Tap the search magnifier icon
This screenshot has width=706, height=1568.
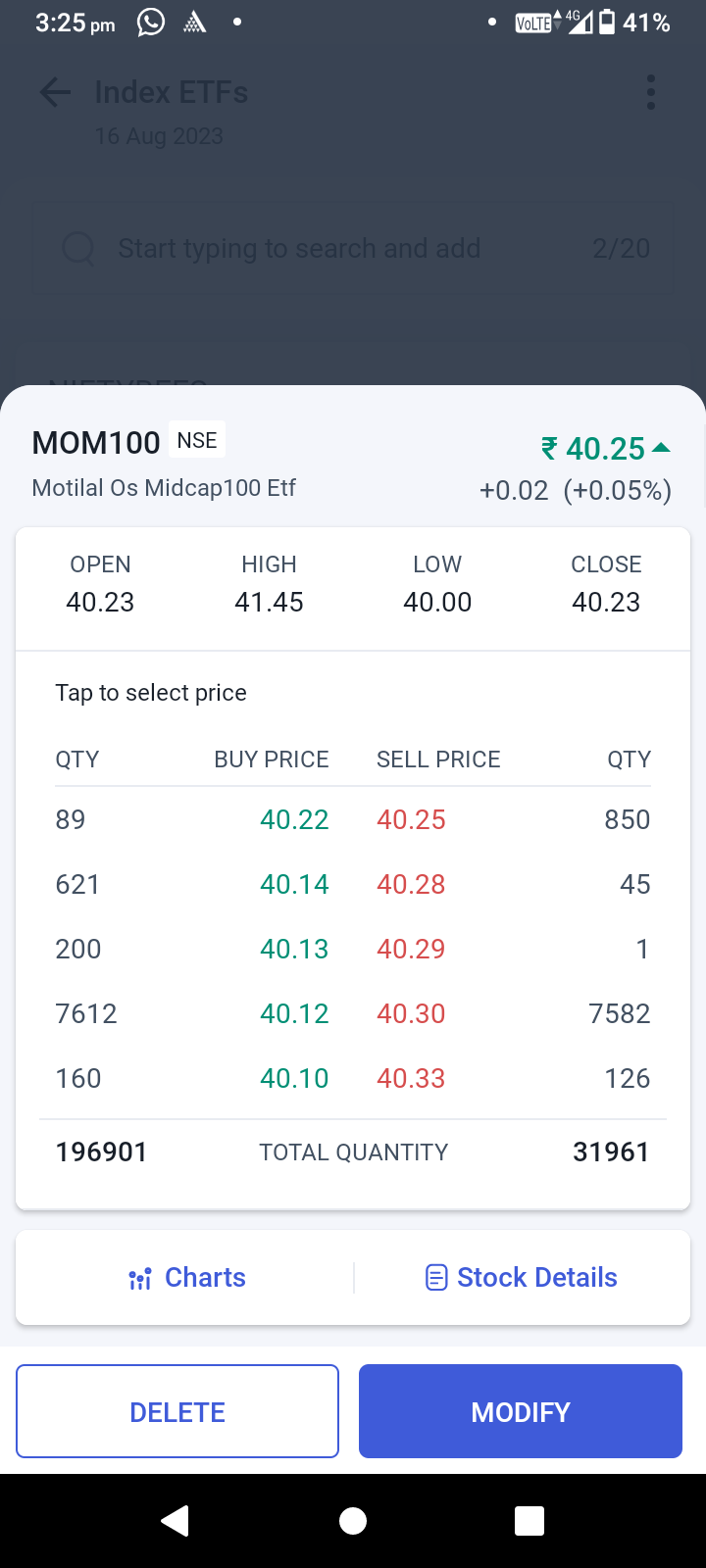78,249
